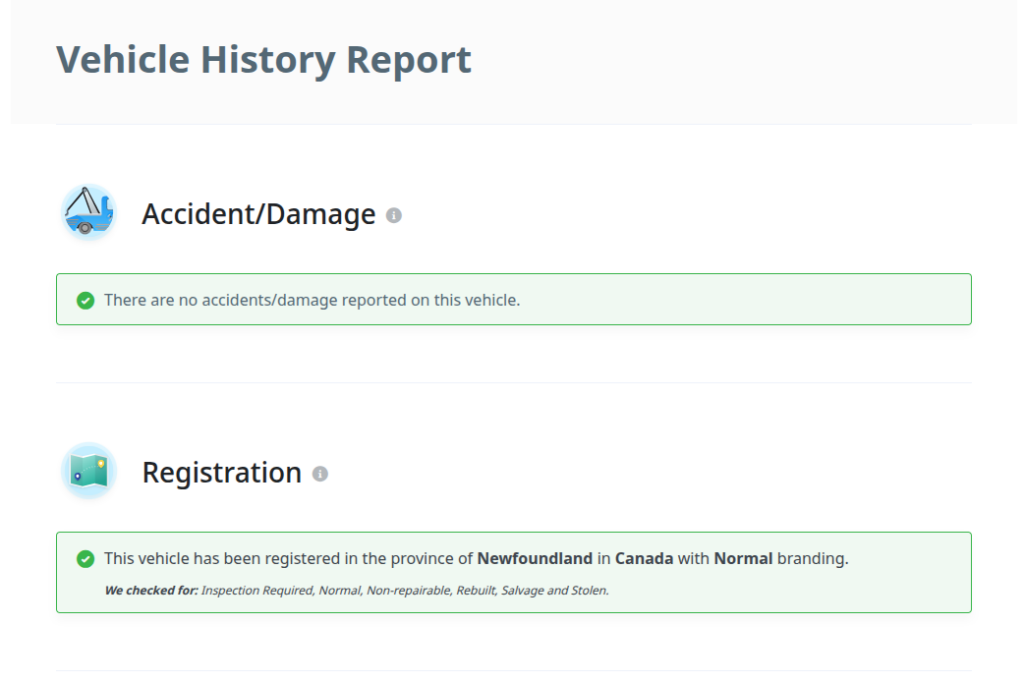Select the Accident/Damage section heading
The image size is (1024, 681).
coord(258,214)
